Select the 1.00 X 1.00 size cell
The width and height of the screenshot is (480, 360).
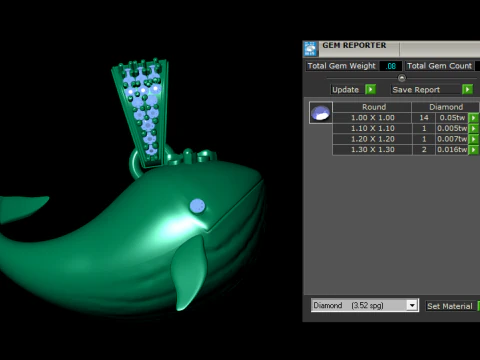(x=372, y=118)
